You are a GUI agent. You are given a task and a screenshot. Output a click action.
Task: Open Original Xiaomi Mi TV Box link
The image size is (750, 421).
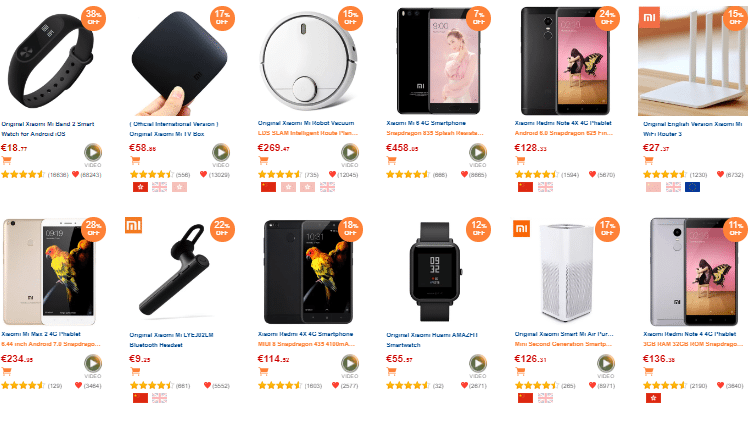[x=167, y=134]
